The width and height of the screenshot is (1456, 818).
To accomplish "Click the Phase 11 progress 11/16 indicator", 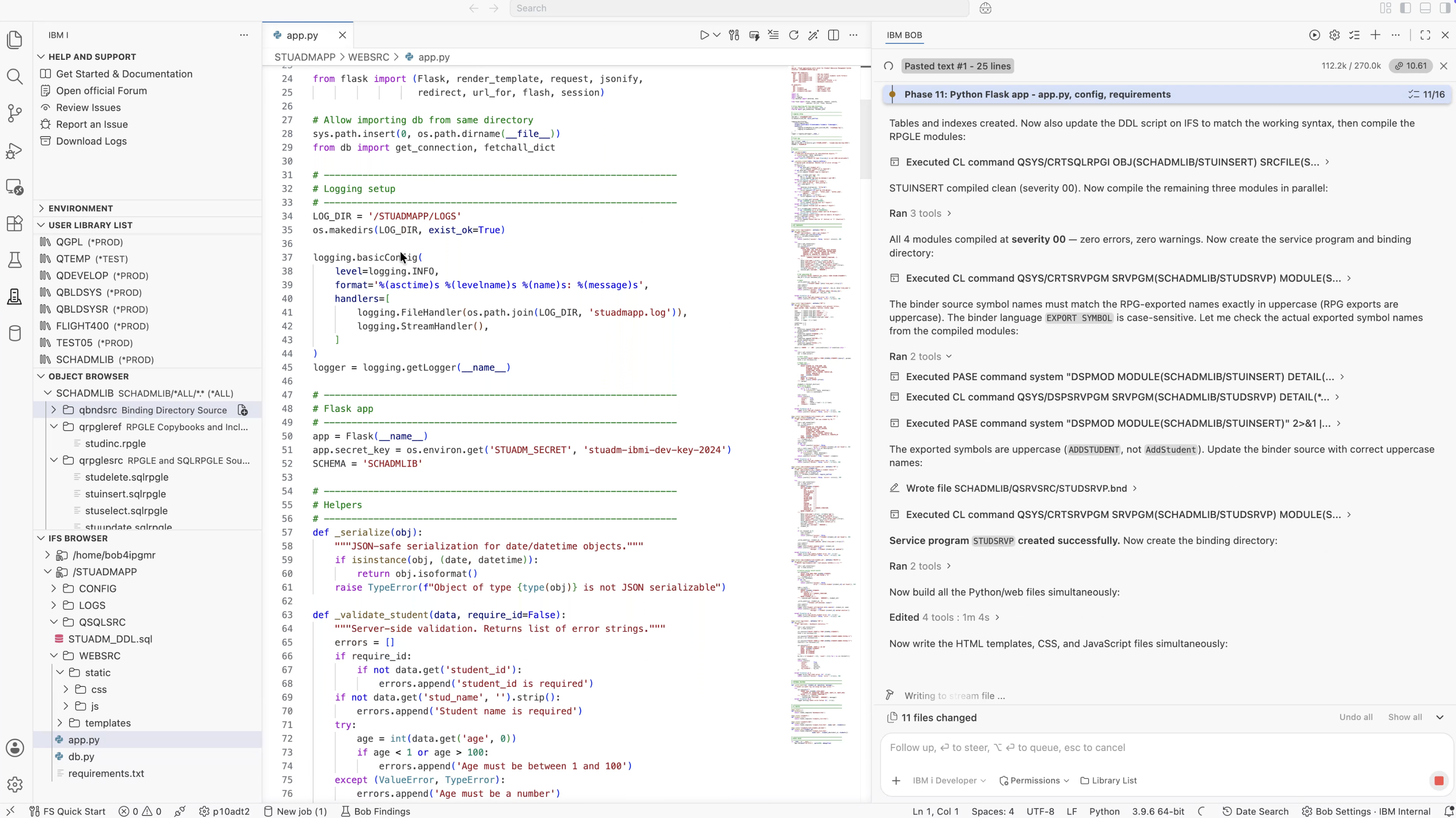I will pyautogui.click(x=1426, y=95).
